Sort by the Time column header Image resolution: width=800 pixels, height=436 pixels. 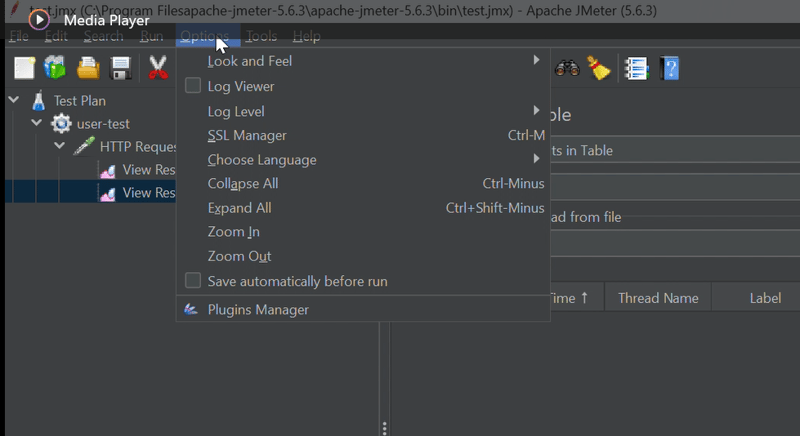[x=577, y=298]
